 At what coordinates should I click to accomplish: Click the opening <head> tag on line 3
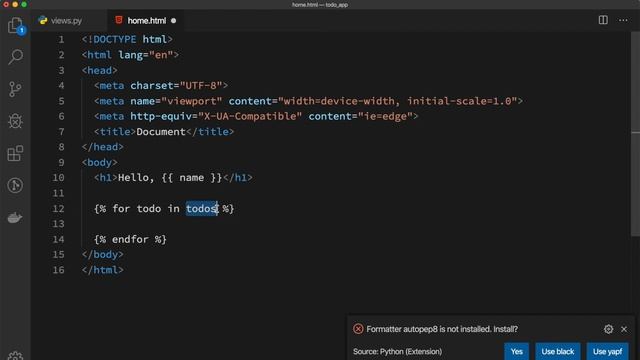(100, 70)
